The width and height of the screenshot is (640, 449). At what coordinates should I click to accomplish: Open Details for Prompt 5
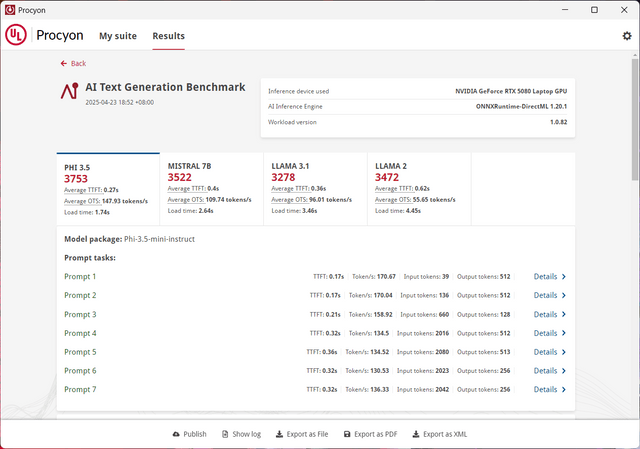coord(549,352)
